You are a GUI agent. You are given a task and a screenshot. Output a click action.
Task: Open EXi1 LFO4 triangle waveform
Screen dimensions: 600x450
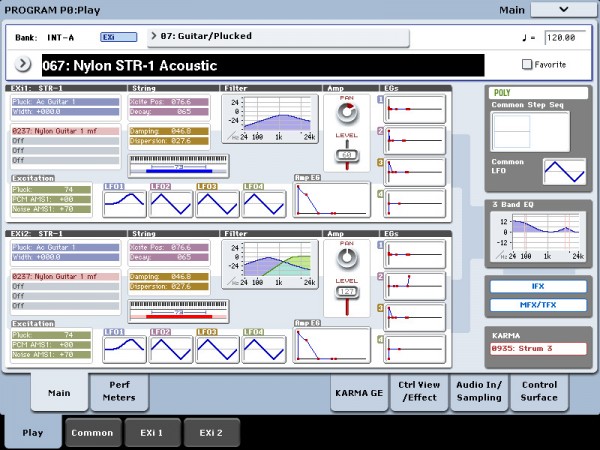[x=264, y=204]
